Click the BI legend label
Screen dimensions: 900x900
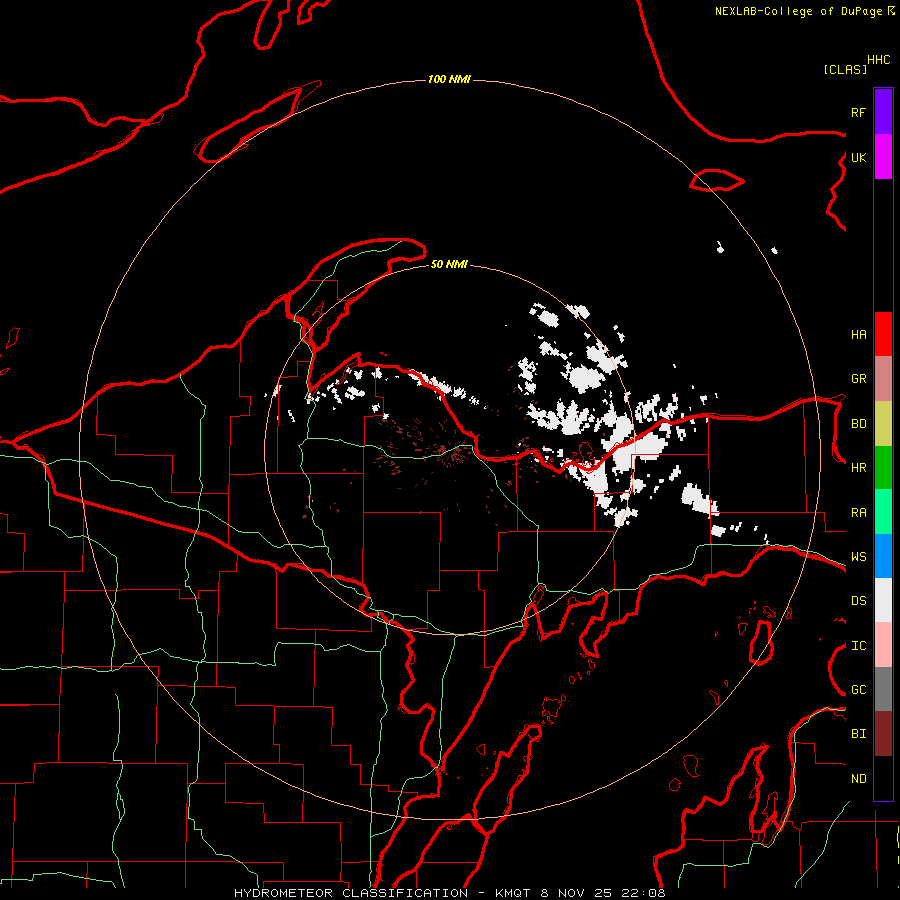(x=858, y=734)
